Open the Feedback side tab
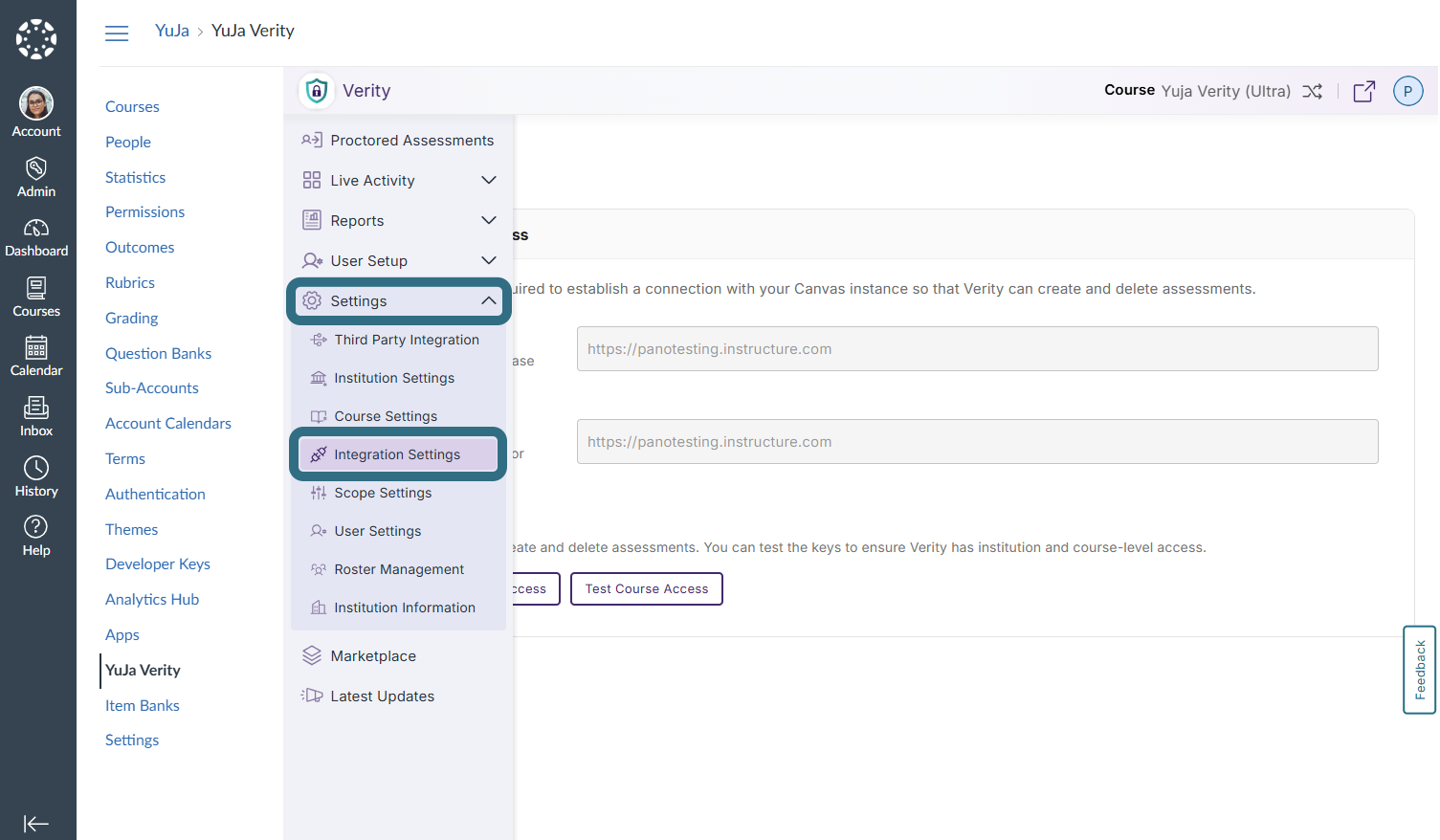 [x=1420, y=670]
